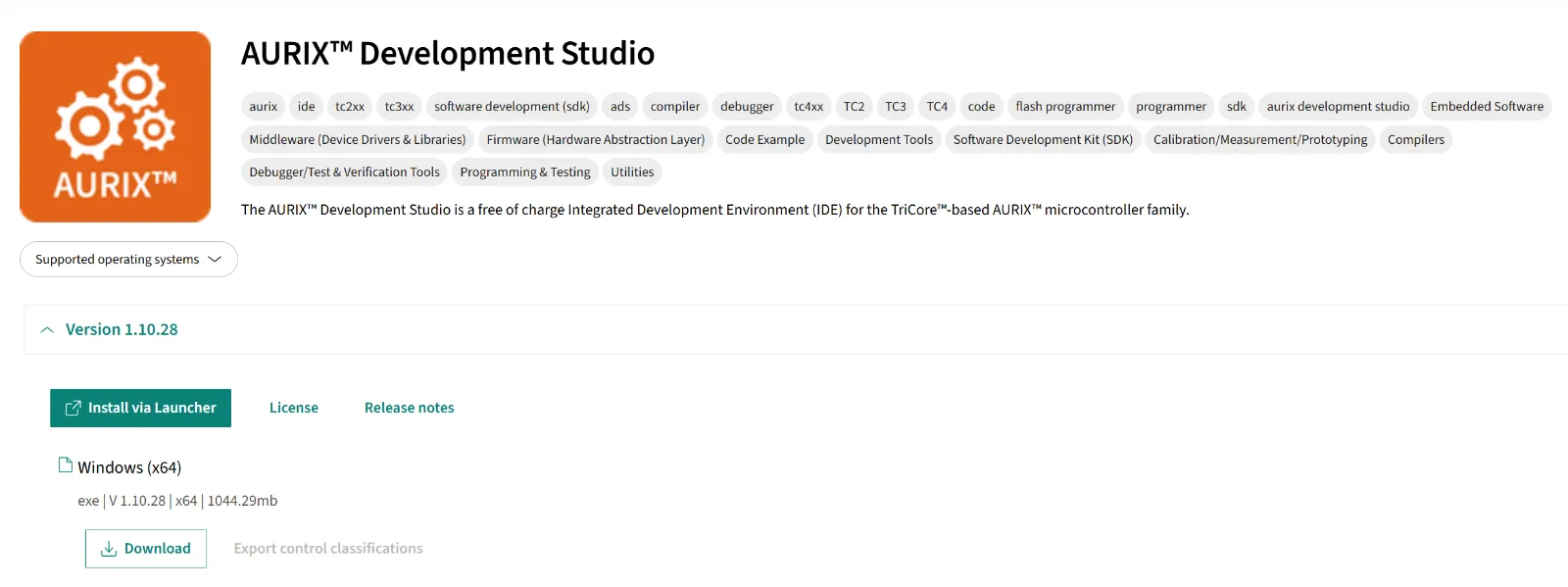
Task: Click the 'flash programmer' tag
Action: pos(1065,107)
